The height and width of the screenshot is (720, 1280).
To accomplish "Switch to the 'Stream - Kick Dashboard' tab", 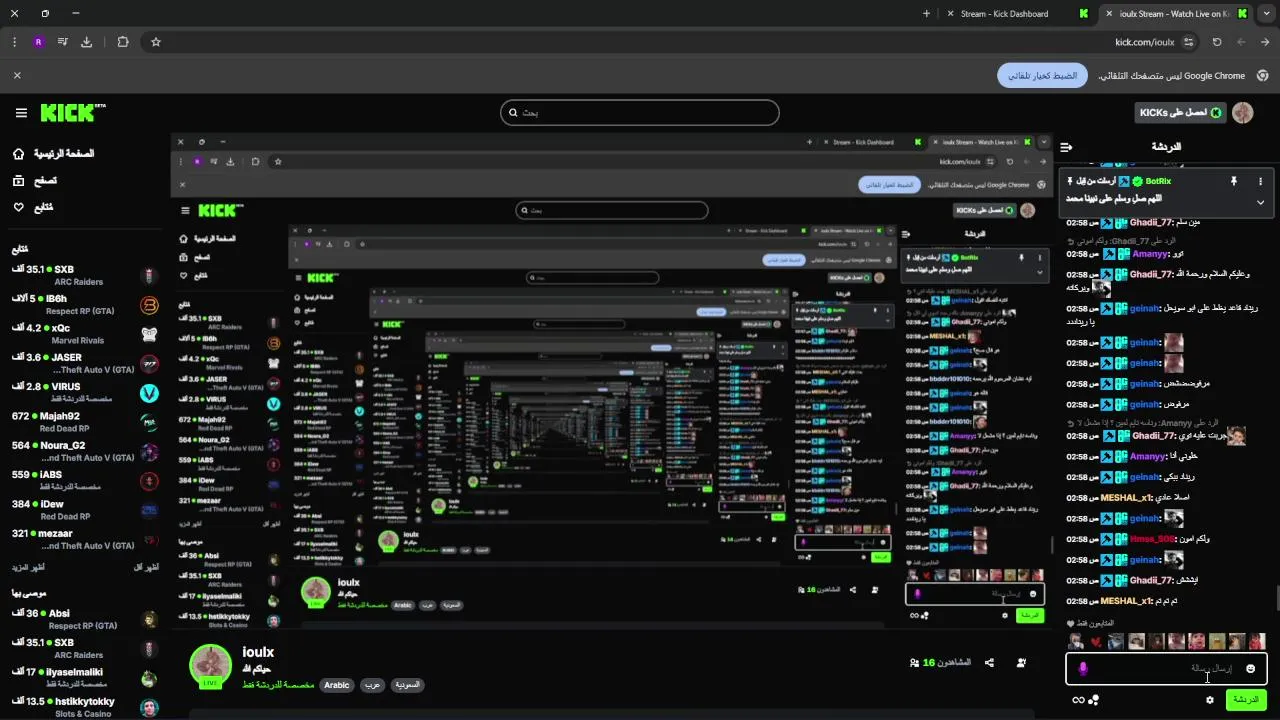I will [1014, 14].
